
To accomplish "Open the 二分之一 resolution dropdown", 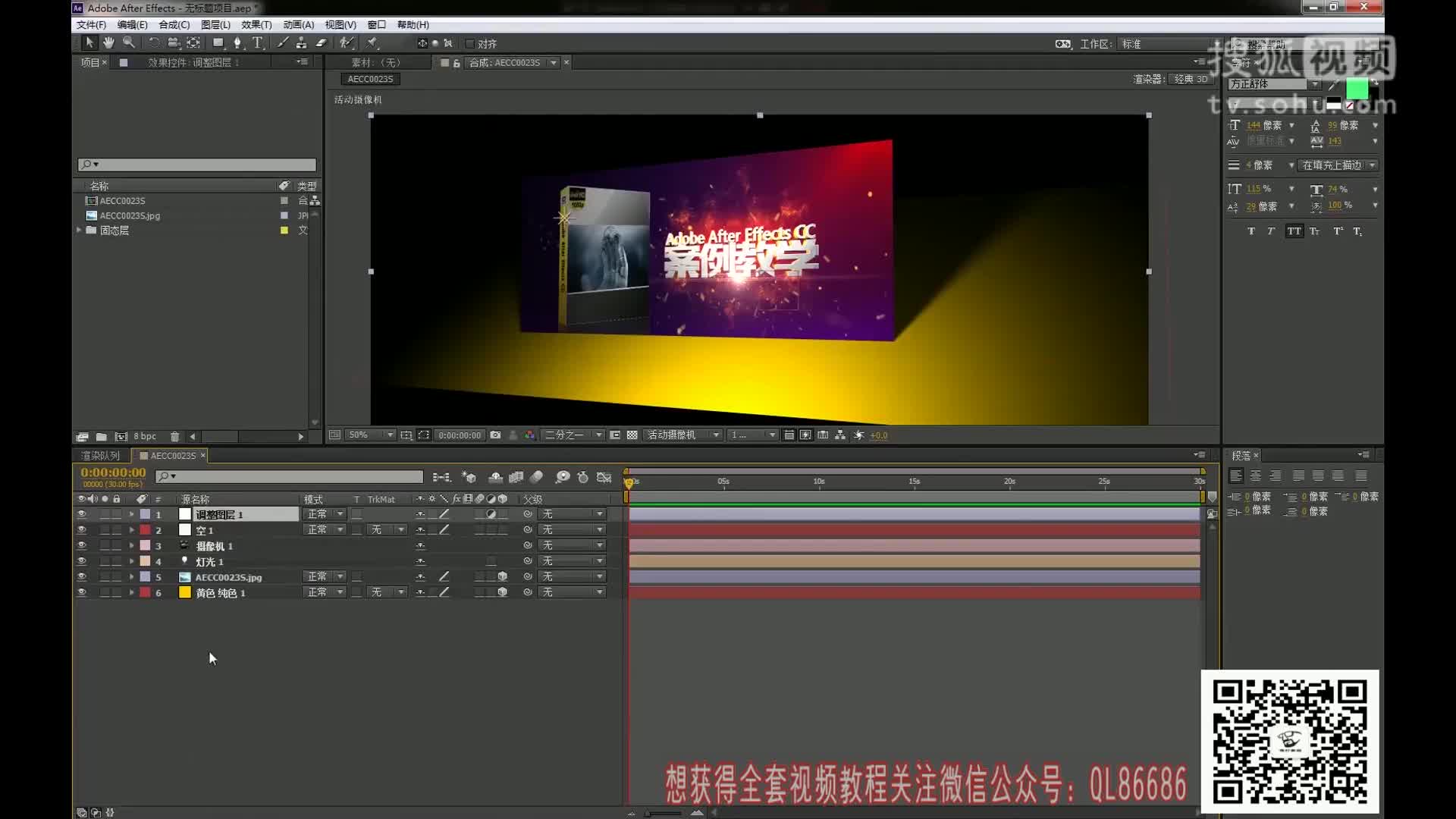I will point(573,435).
